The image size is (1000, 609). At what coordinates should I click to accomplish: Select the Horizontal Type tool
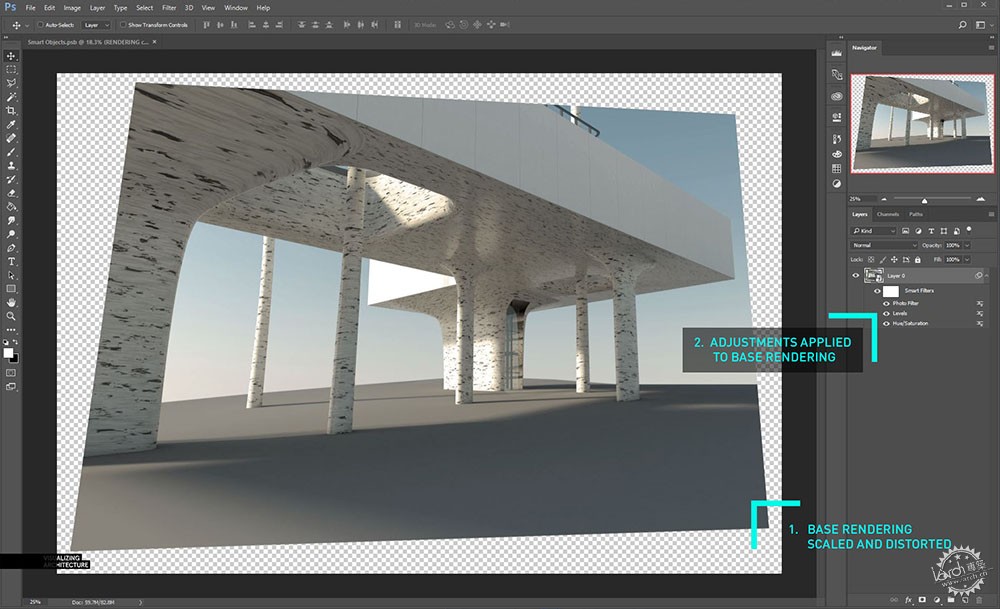[x=11, y=261]
